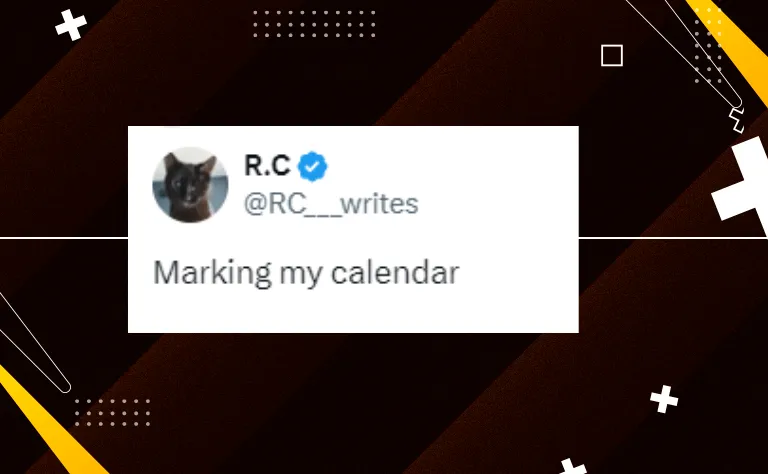Viewport: 768px width, 474px height.
Task: Click the blue verified checkmark badge
Action: (x=312, y=166)
